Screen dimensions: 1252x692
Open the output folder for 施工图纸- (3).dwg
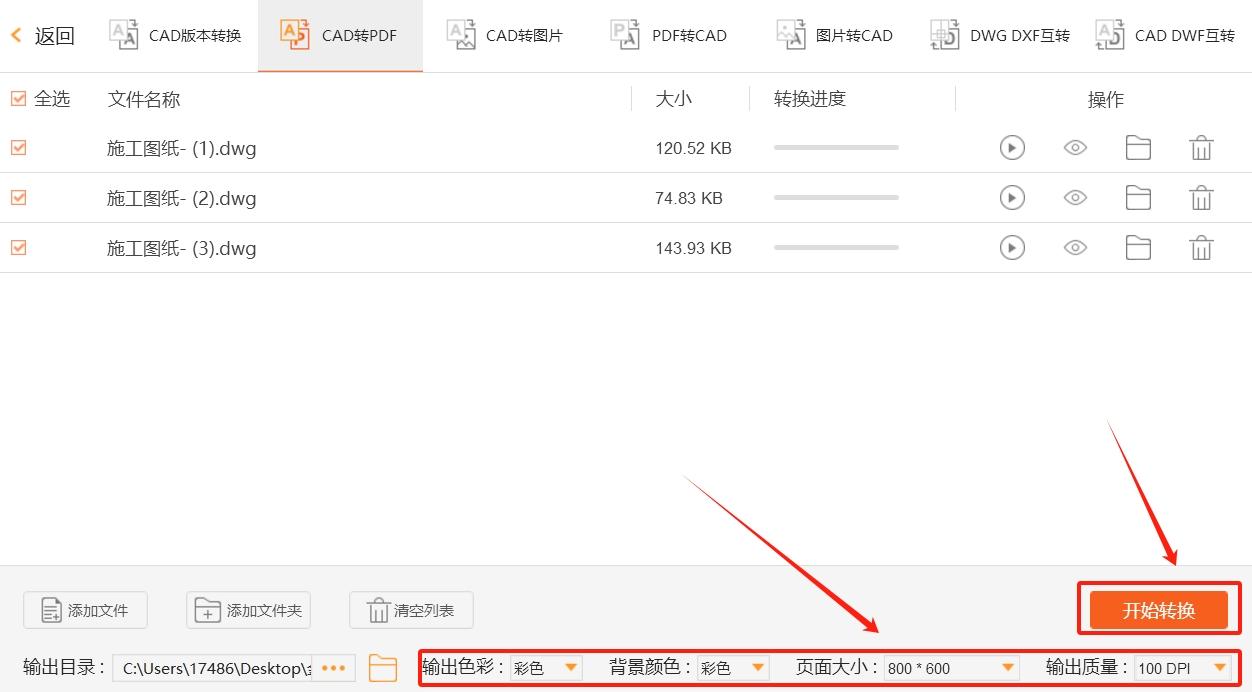point(1138,247)
